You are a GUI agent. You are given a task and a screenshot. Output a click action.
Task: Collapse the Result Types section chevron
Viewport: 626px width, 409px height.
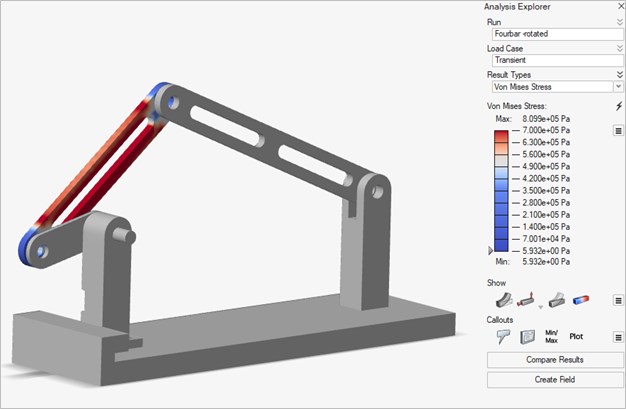point(619,75)
